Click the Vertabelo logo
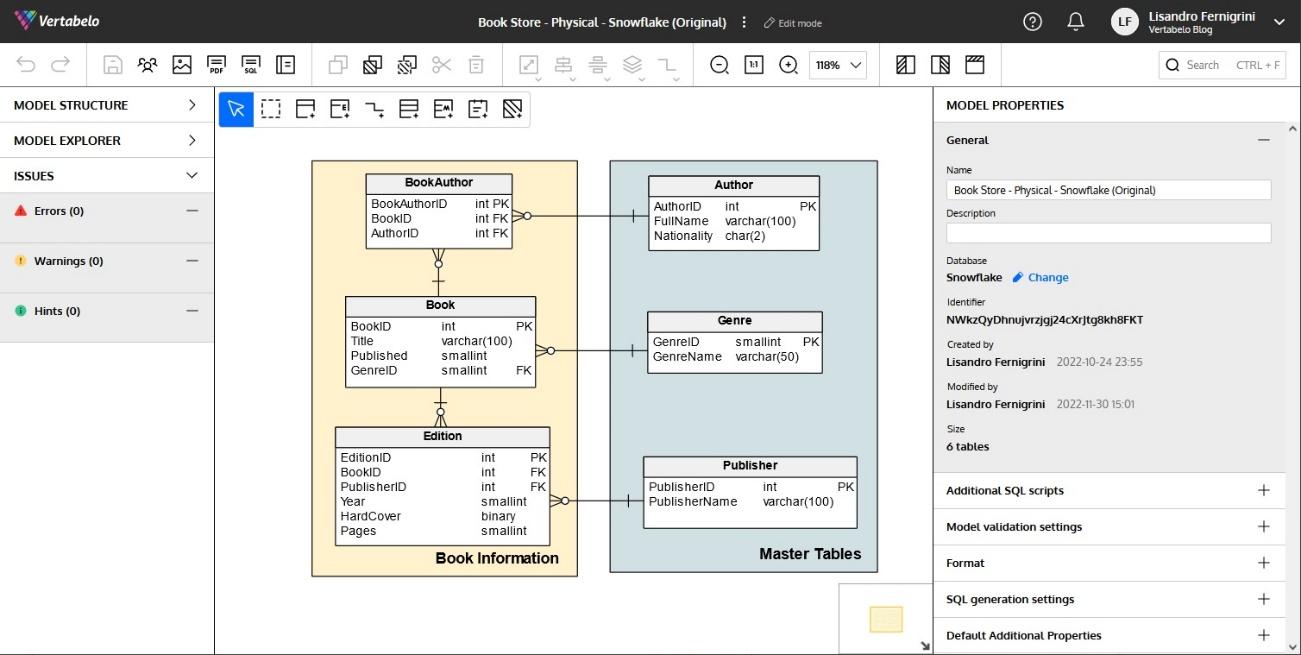 pos(57,20)
